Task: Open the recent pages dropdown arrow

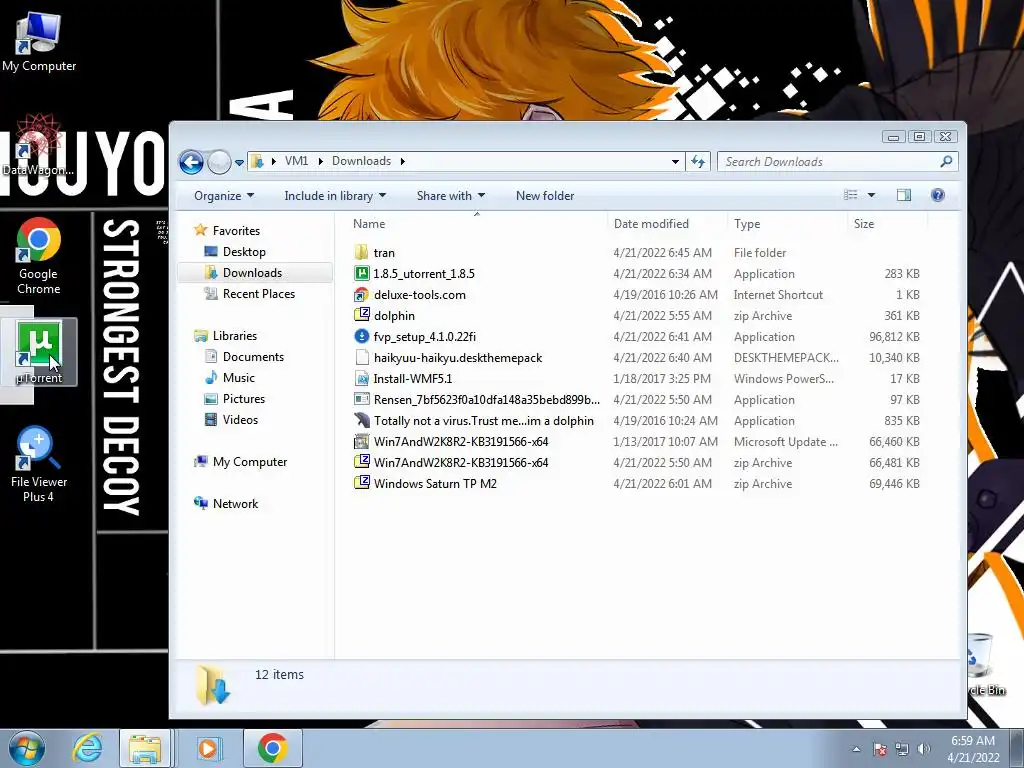Action: (240, 163)
